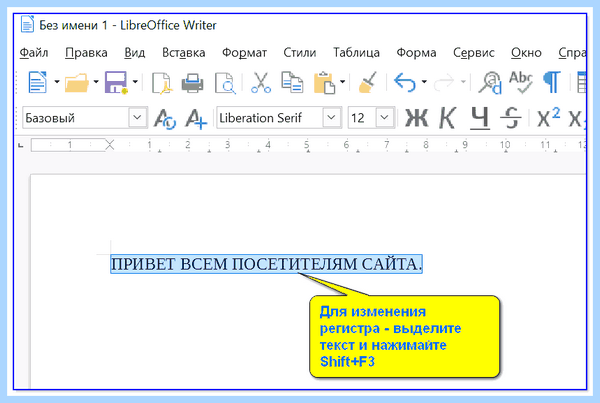
Task: Expand the font size dropdown arrow
Action: pyautogui.click(x=385, y=117)
